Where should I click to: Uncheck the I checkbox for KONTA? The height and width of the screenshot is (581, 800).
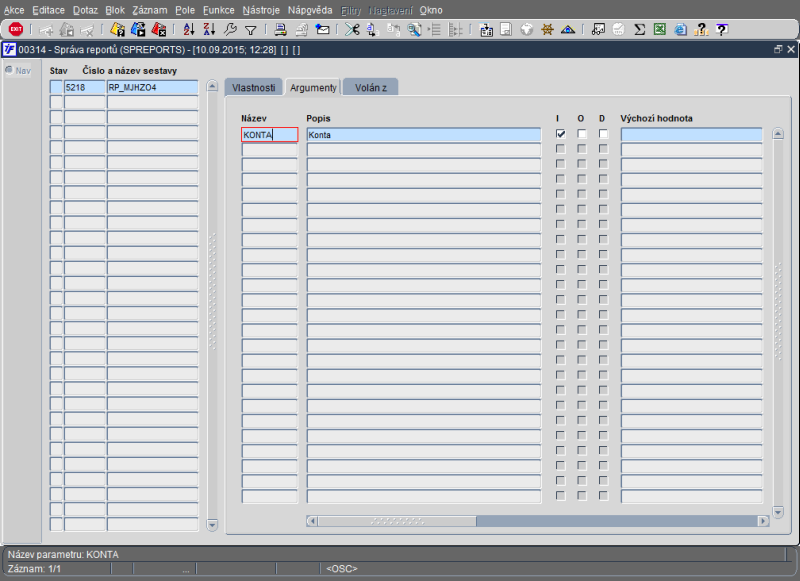(561, 134)
